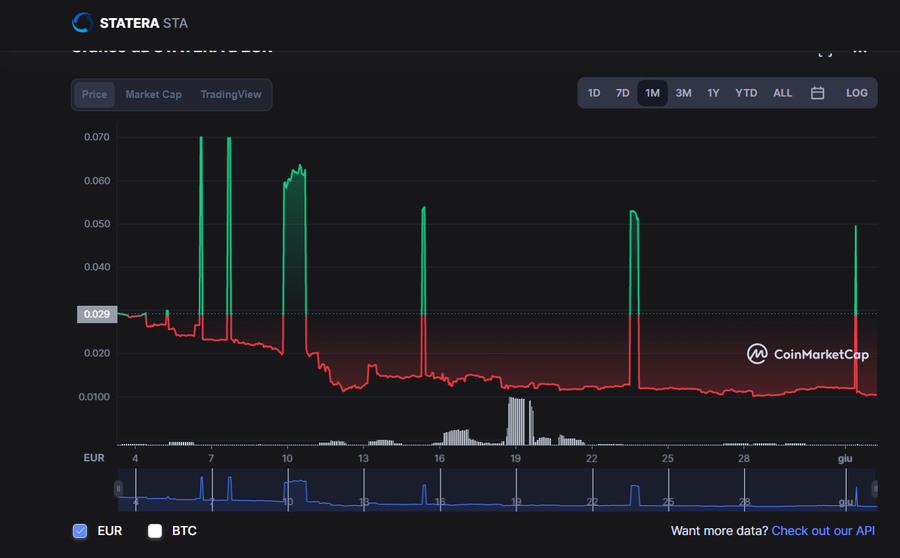Grab the left range selector handle
Image resolution: width=900 pixels, height=558 pixels.
click(118, 489)
